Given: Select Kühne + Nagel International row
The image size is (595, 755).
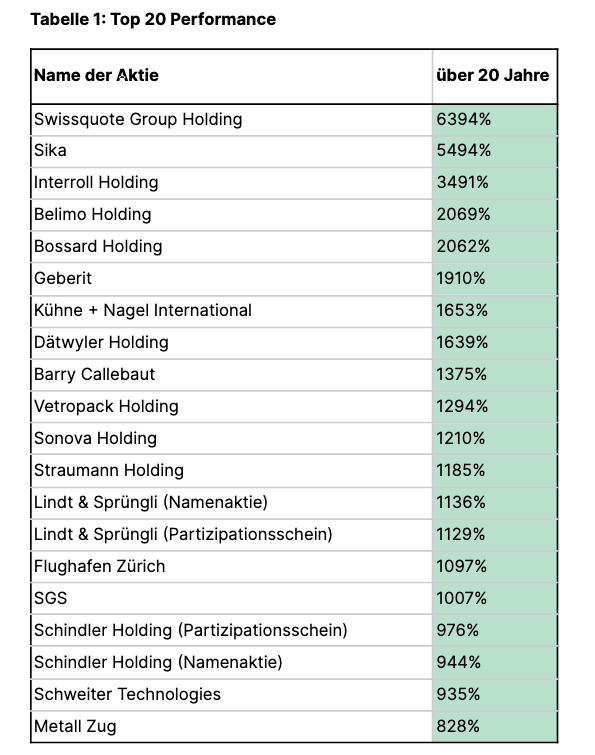Looking at the screenshot, I should [294, 311].
